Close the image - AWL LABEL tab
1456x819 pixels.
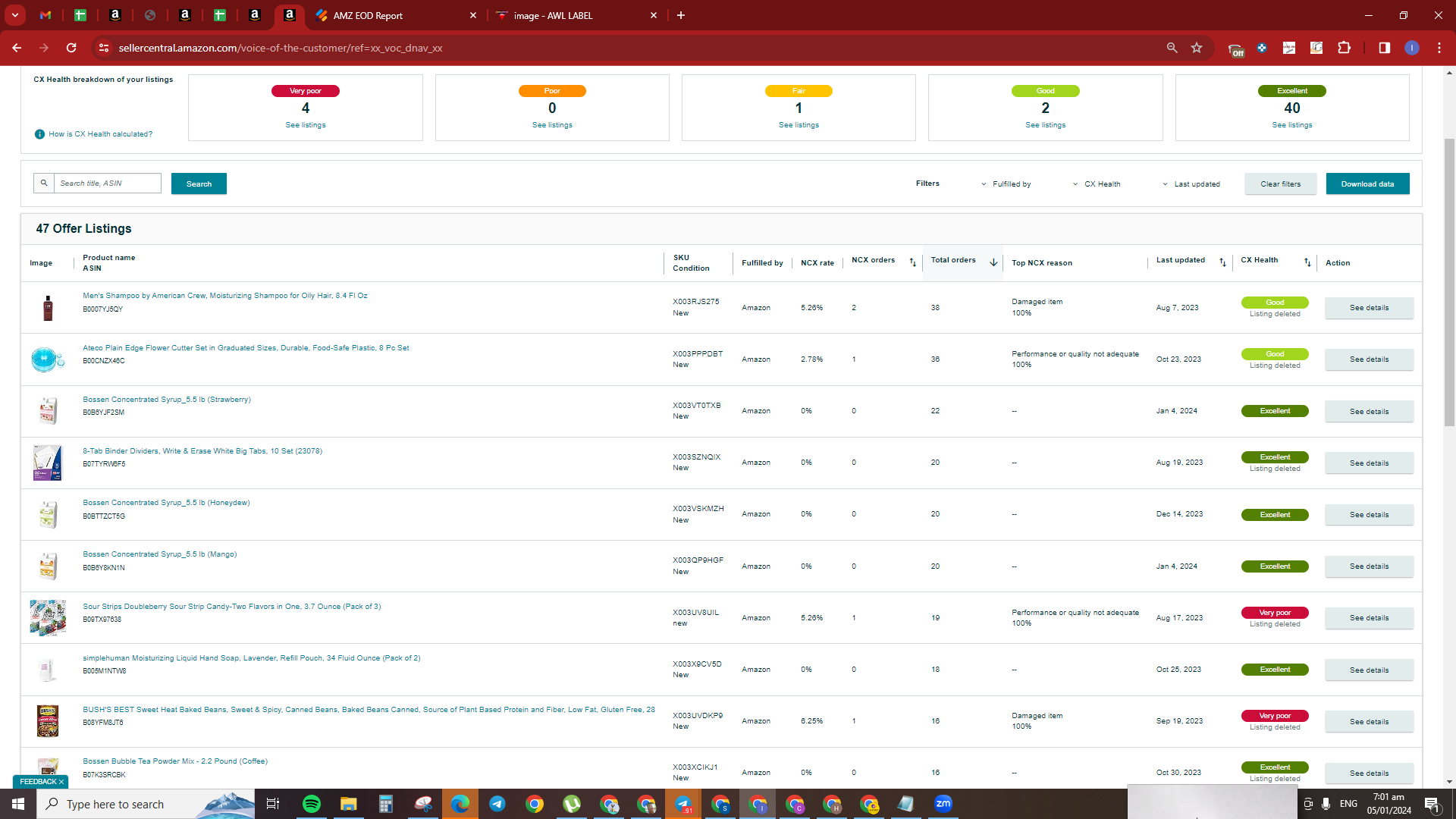654,15
